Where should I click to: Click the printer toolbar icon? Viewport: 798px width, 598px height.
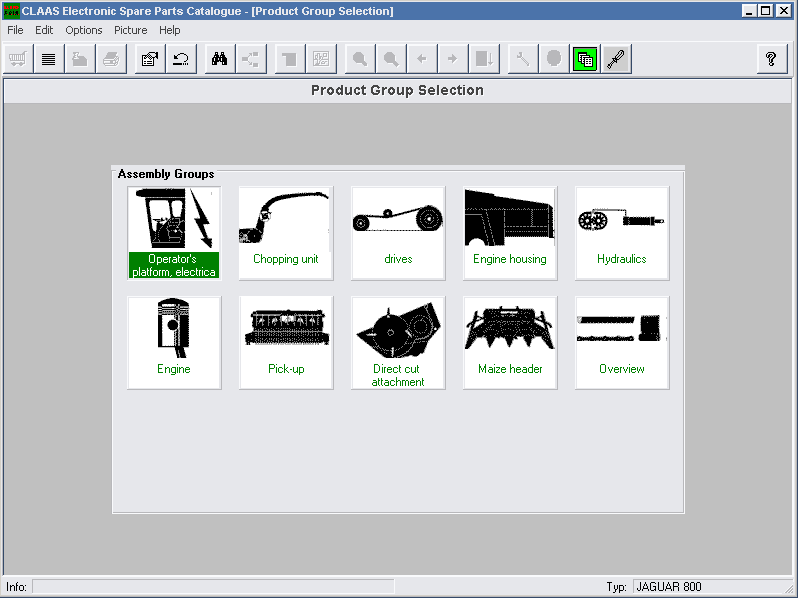111,59
